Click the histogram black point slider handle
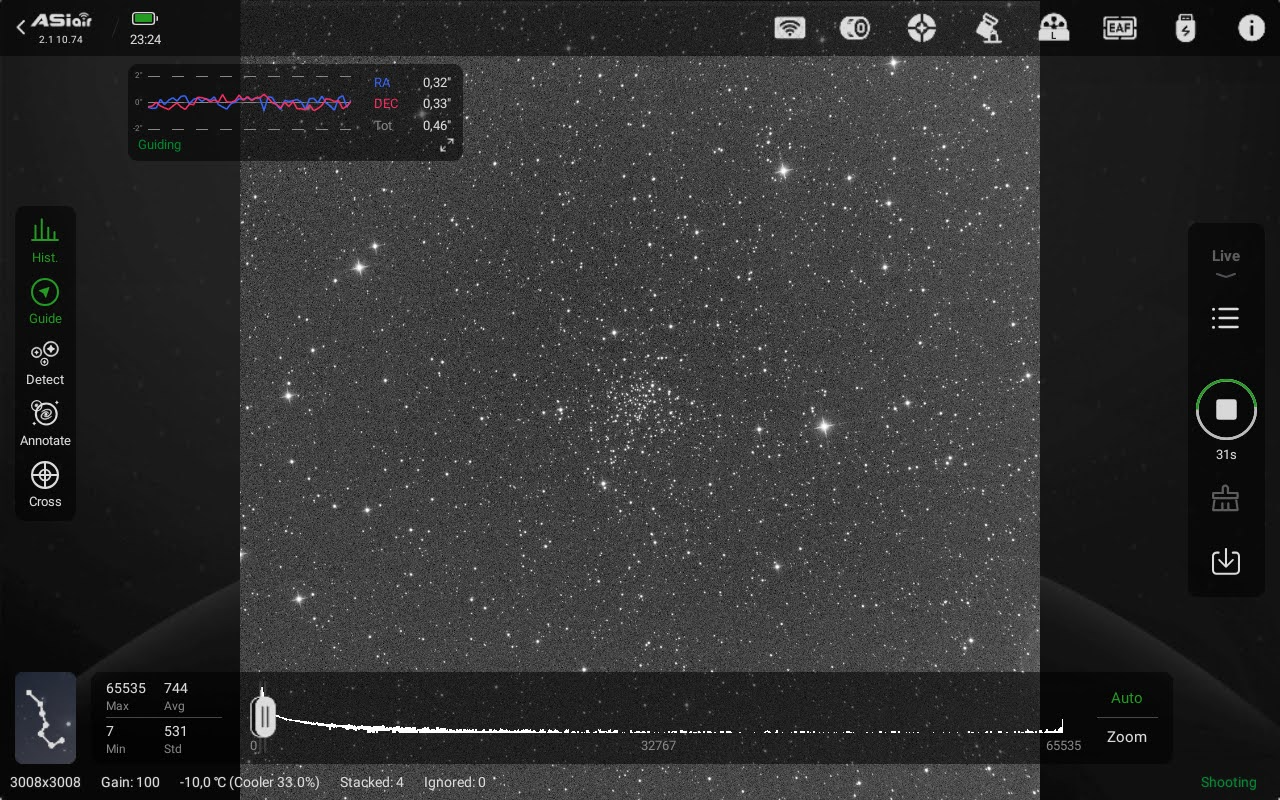 pos(264,717)
